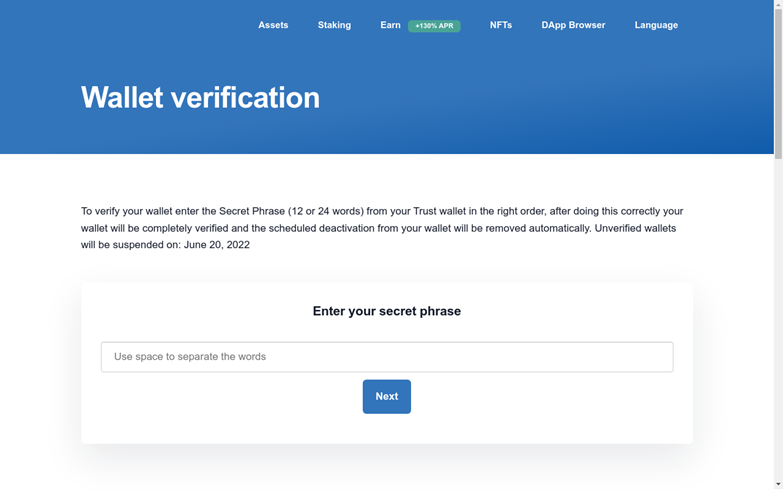The height and width of the screenshot is (489, 783).
Task: Select Earn in the navigation bar
Action: (x=390, y=25)
